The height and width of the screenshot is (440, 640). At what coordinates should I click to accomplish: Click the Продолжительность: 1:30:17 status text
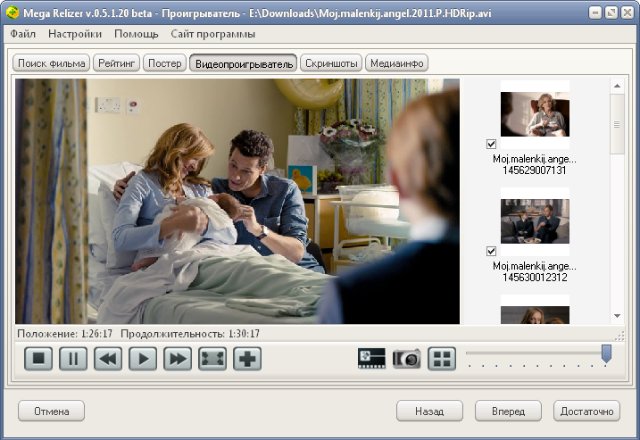point(190,334)
